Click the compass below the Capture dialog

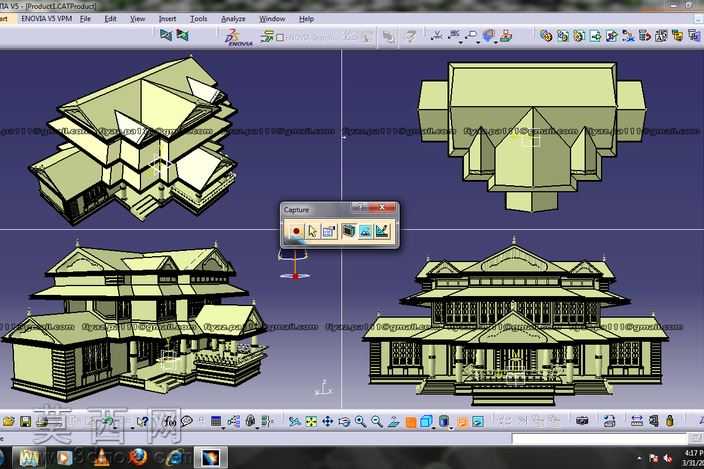(294, 266)
